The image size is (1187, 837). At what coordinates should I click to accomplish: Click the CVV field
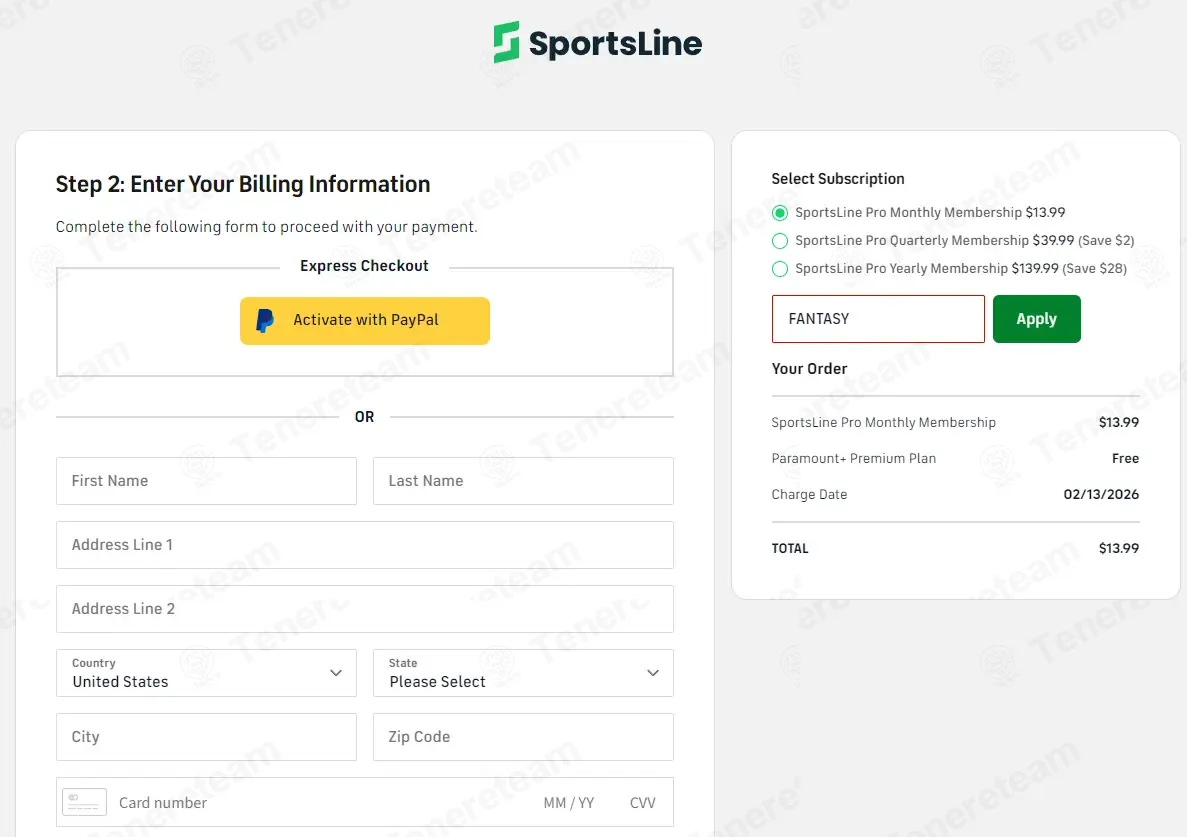coord(643,803)
